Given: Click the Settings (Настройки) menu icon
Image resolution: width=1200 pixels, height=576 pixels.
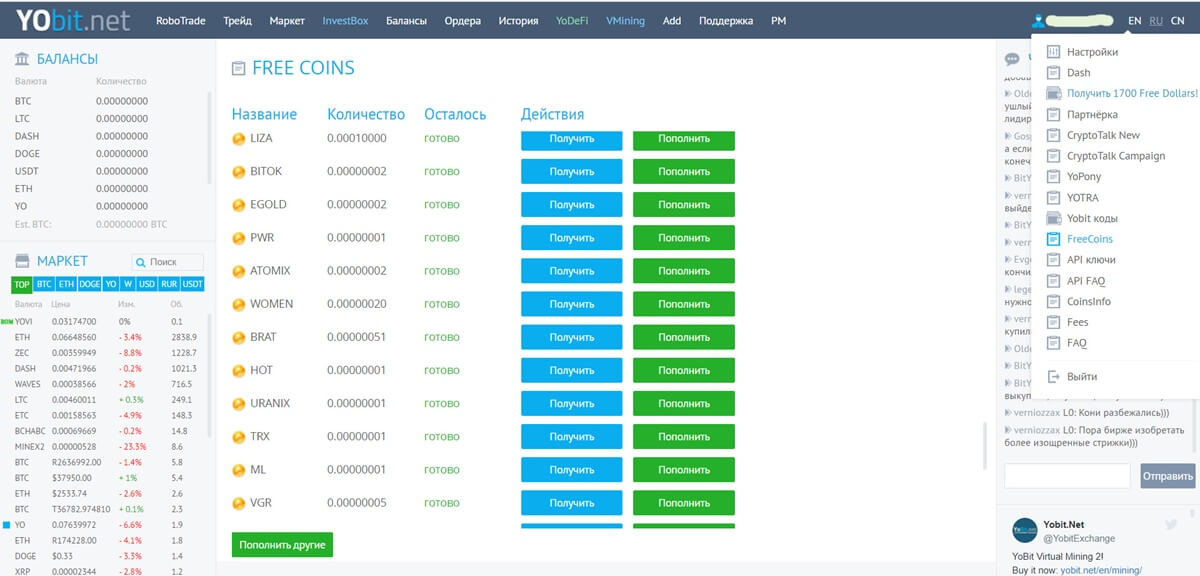Looking at the screenshot, I should (x=1053, y=52).
